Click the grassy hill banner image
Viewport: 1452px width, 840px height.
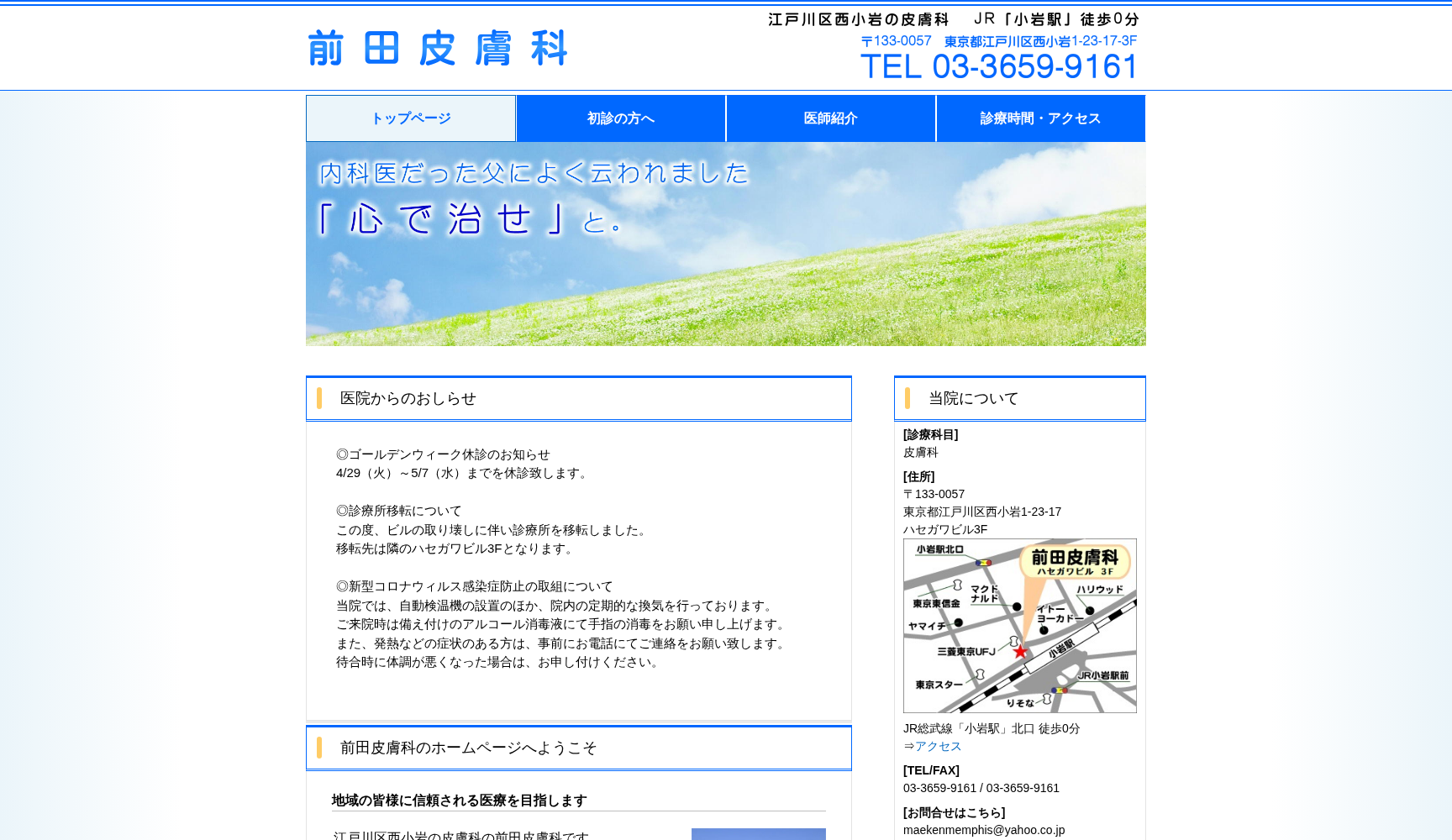[725, 244]
